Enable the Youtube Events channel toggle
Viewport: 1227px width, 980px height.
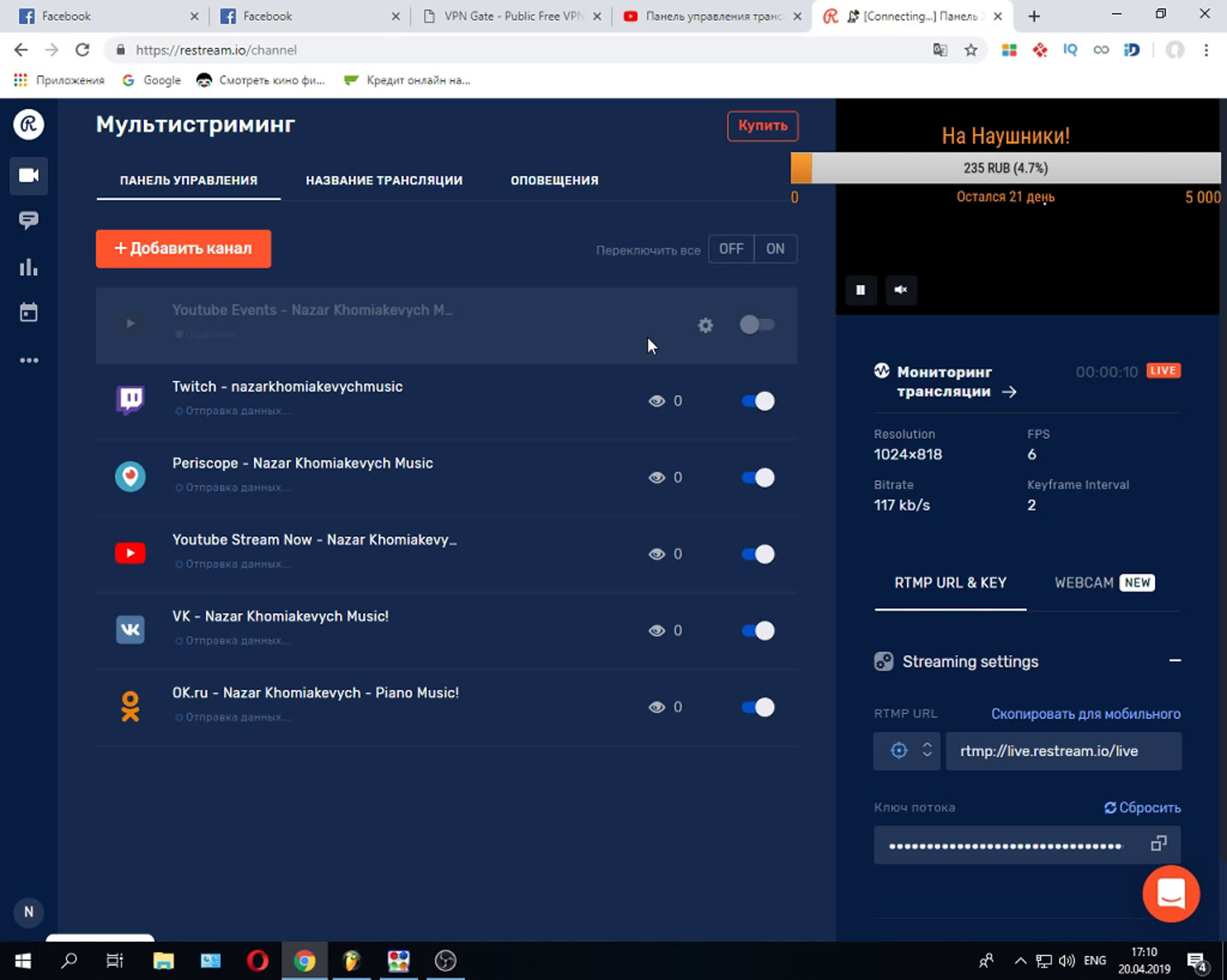click(x=757, y=324)
